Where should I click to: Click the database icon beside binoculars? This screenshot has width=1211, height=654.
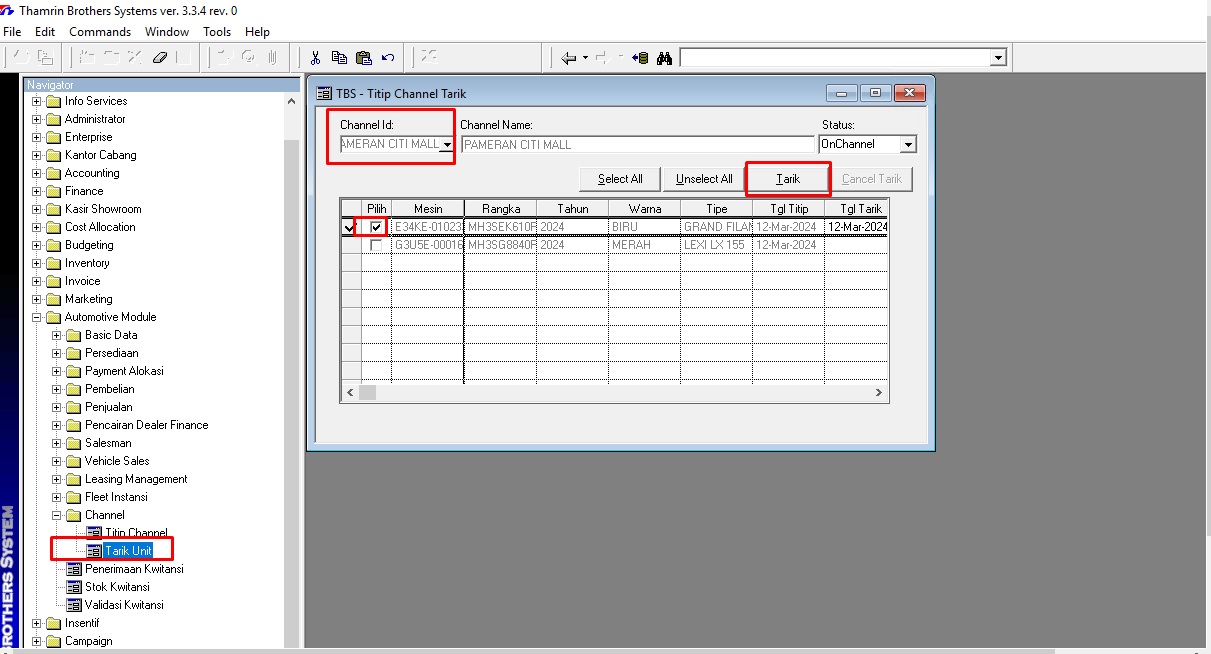(x=641, y=58)
